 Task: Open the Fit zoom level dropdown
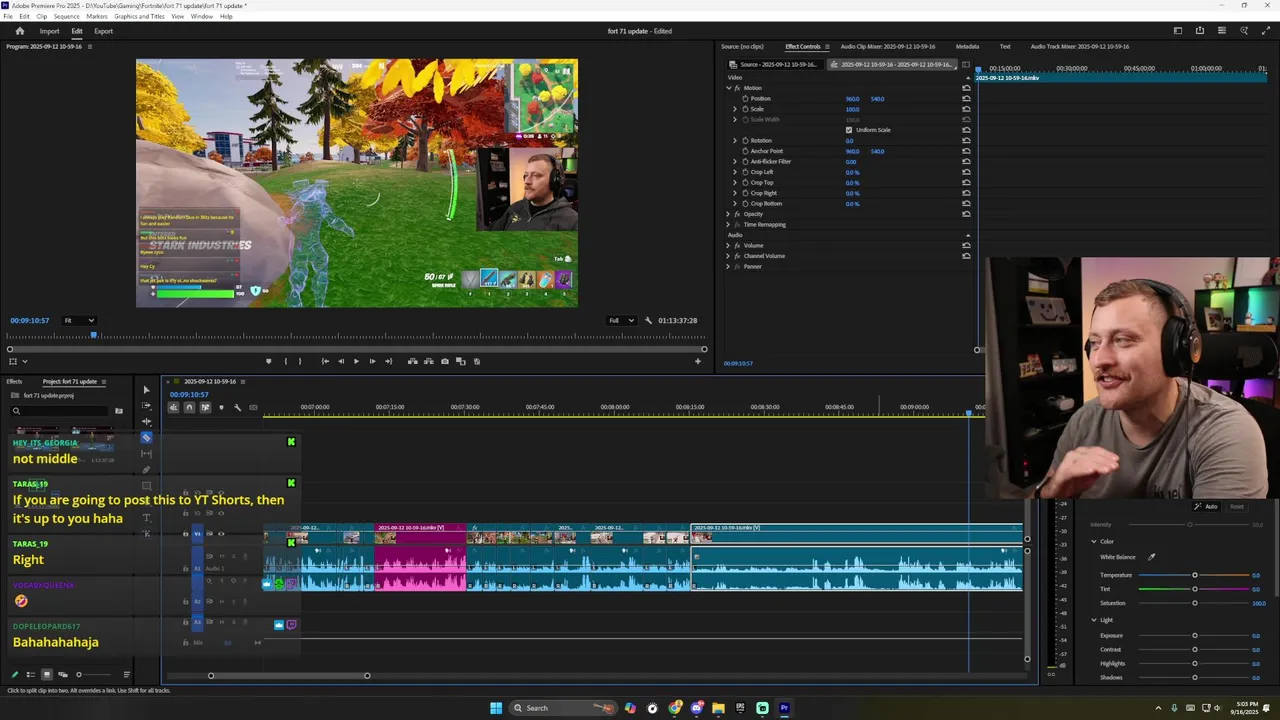coord(79,320)
